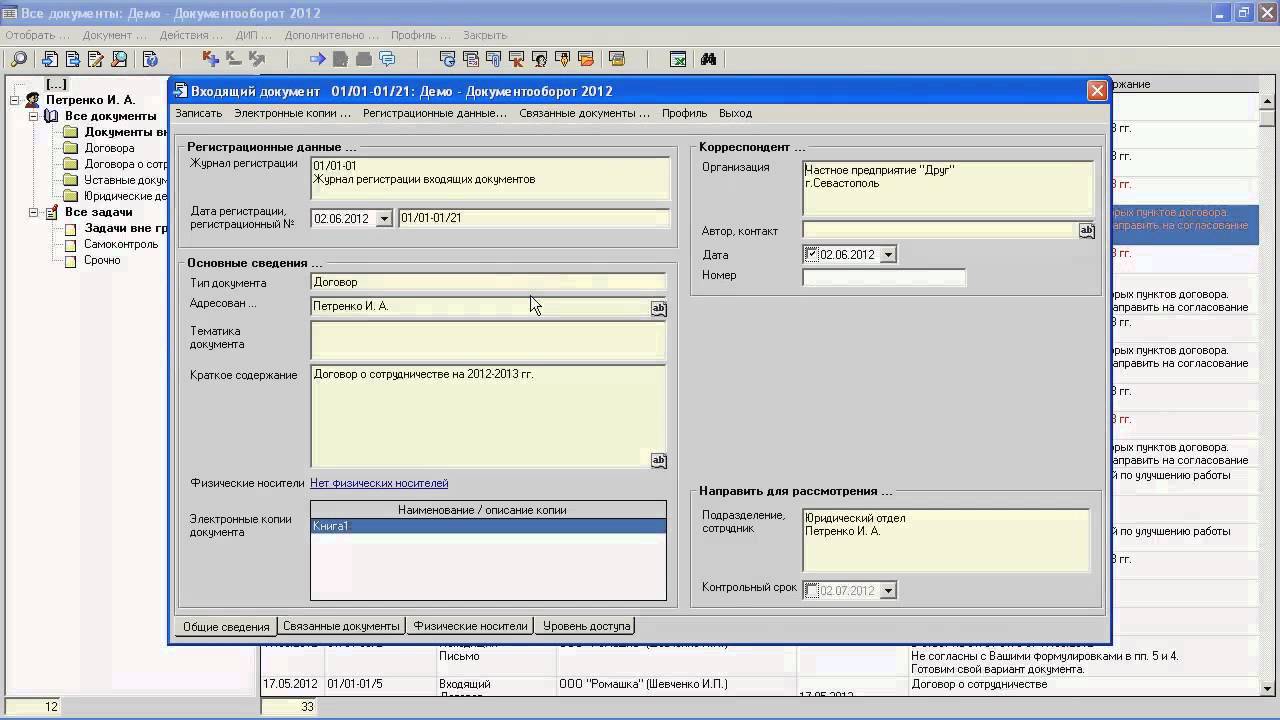Click the Тип документа field showing Договор
The image size is (1280, 720).
488,283
